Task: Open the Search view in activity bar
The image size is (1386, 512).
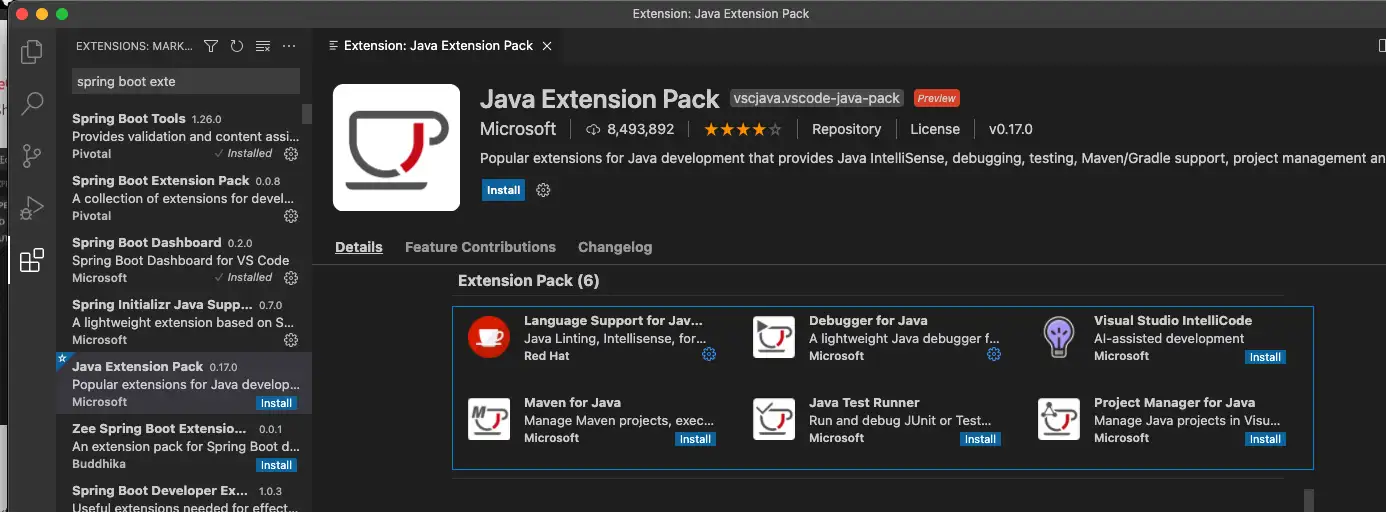Action: click(x=32, y=104)
